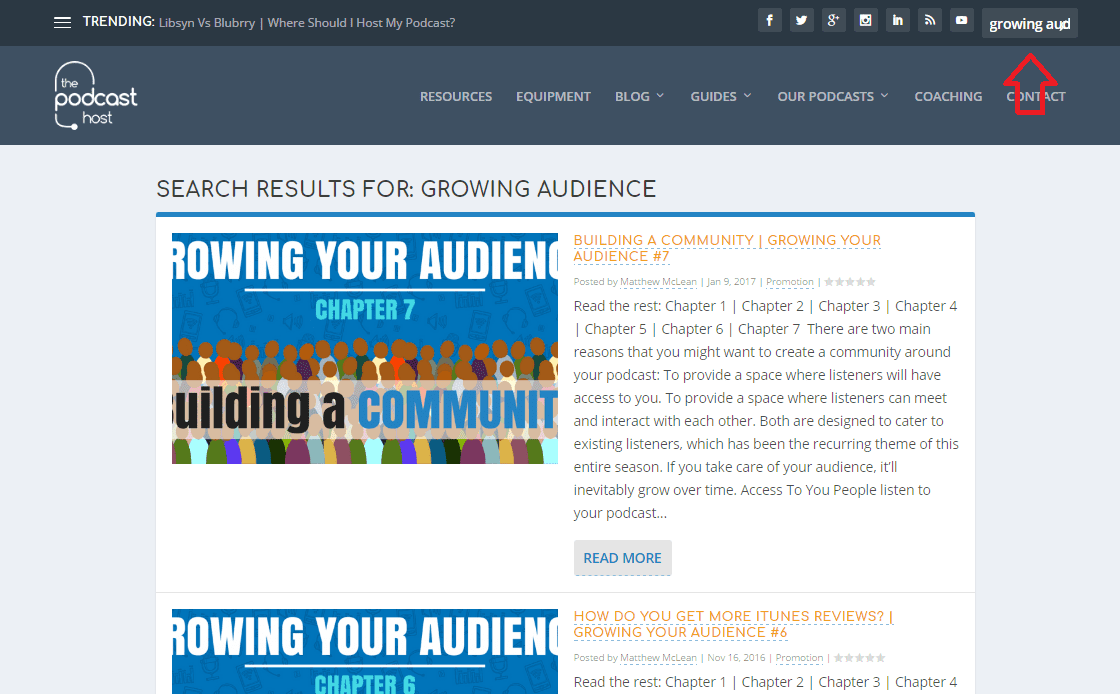Viewport: 1120px width, 694px height.
Task: Expand the BLOG dropdown menu
Action: 638,96
